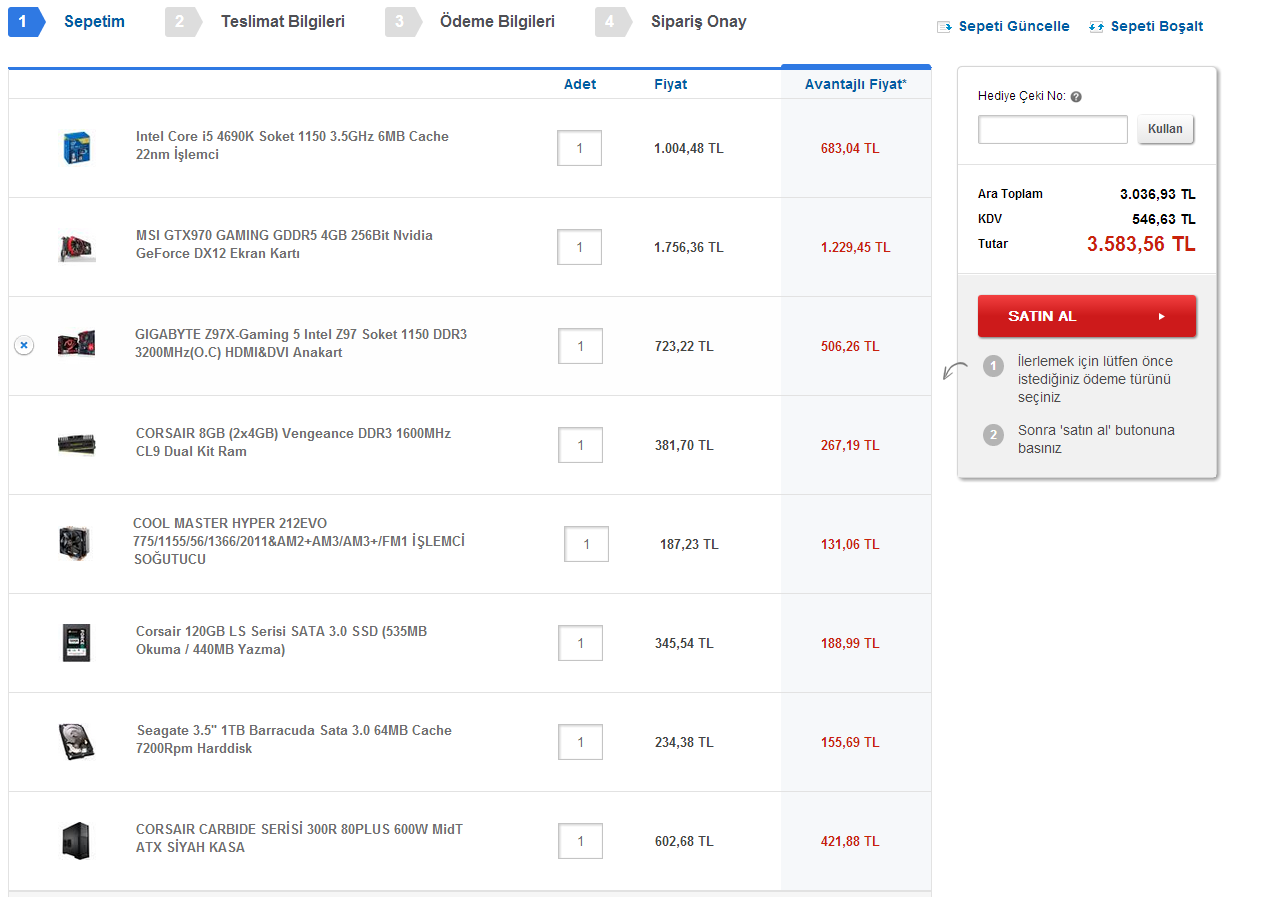Switch to the Teslimat Bilgileri step
This screenshot has width=1288, height=897.
pos(283,20)
